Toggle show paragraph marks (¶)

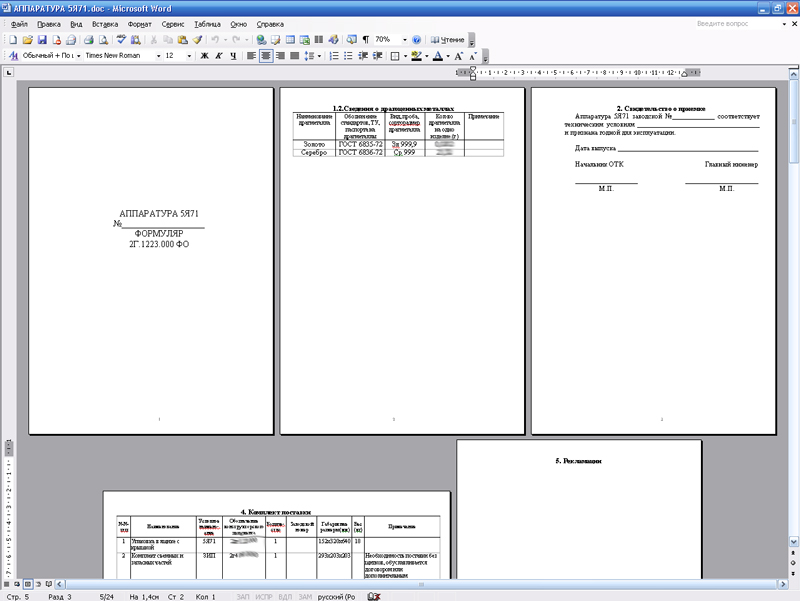(365, 39)
